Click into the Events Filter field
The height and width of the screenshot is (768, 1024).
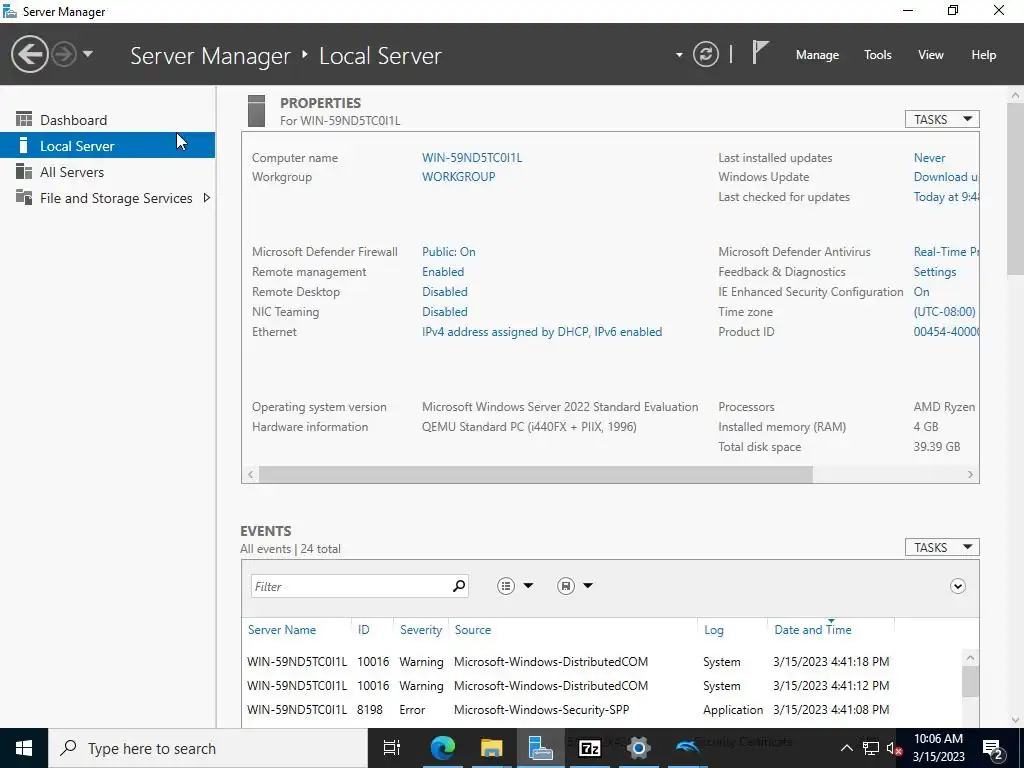click(351, 586)
